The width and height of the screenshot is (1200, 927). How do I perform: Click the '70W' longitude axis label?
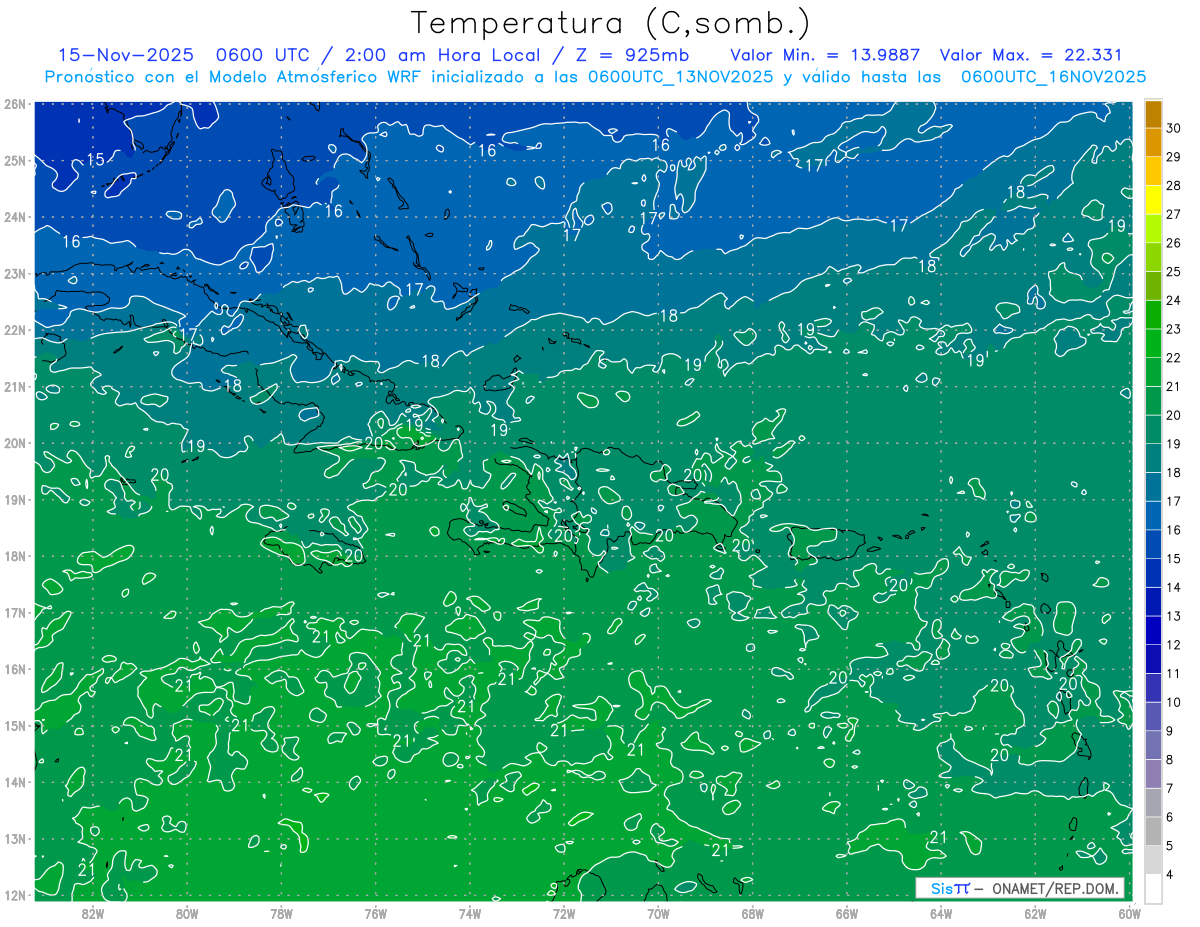[x=658, y=913]
